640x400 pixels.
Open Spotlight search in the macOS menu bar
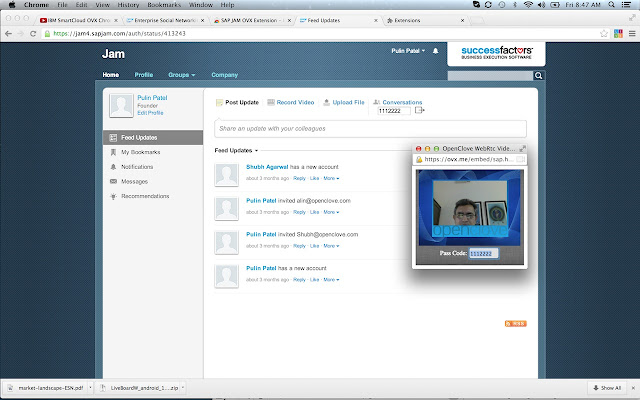pos(611,5)
